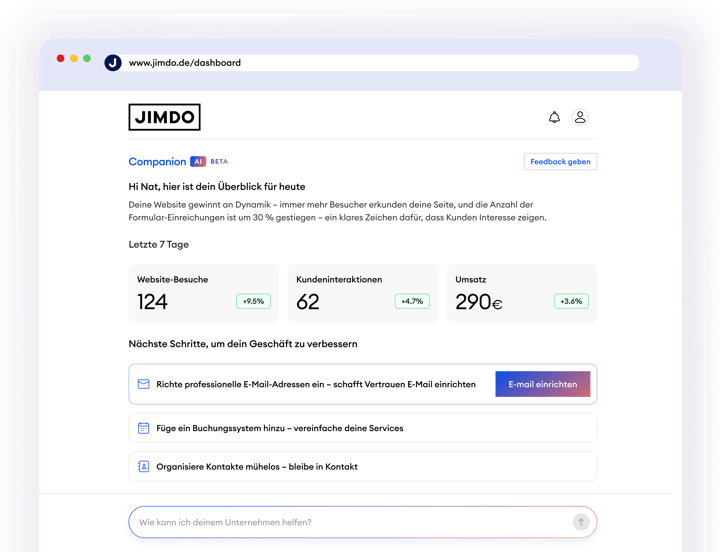This screenshot has height=552, width=720.
Task: Open the Companion link
Action: click(x=157, y=162)
